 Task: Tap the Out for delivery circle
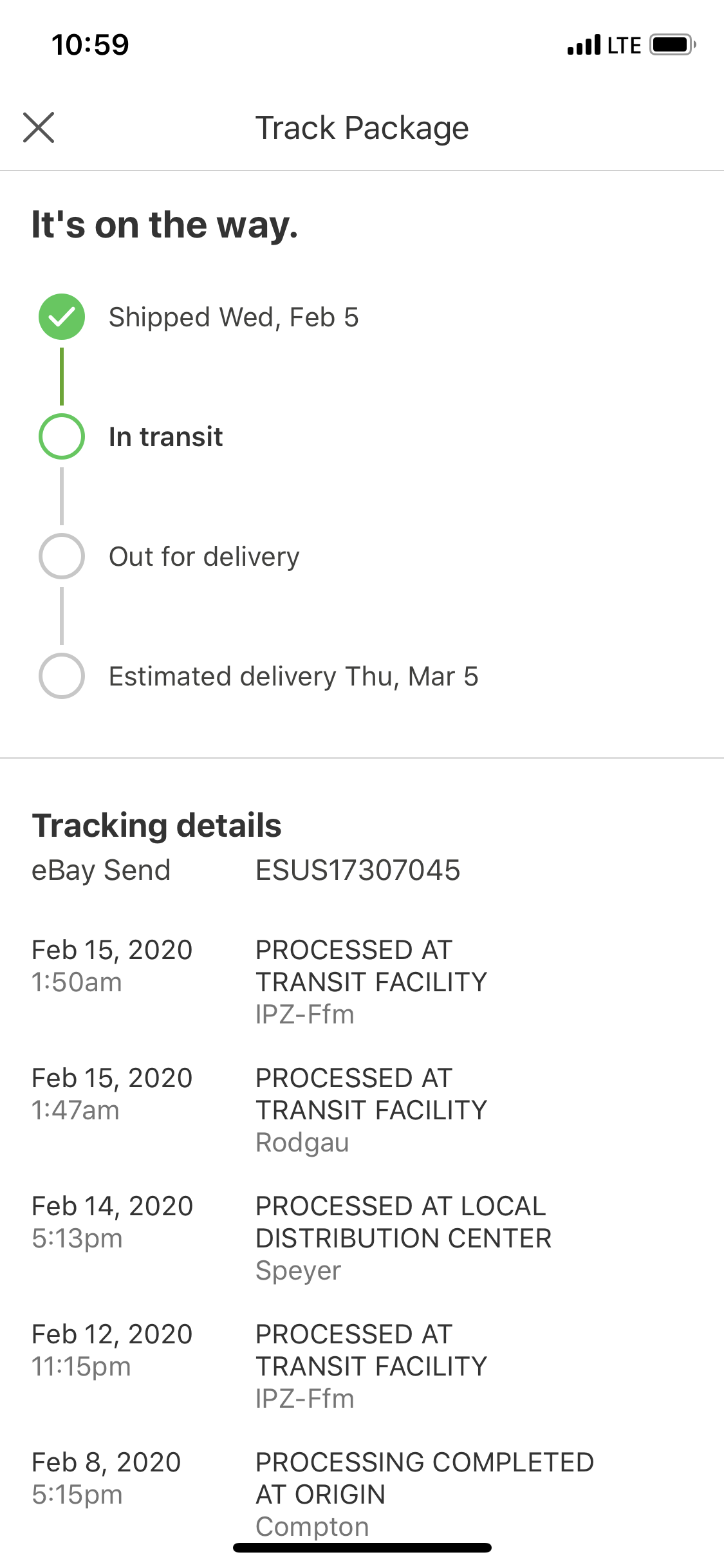pyautogui.click(x=62, y=556)
